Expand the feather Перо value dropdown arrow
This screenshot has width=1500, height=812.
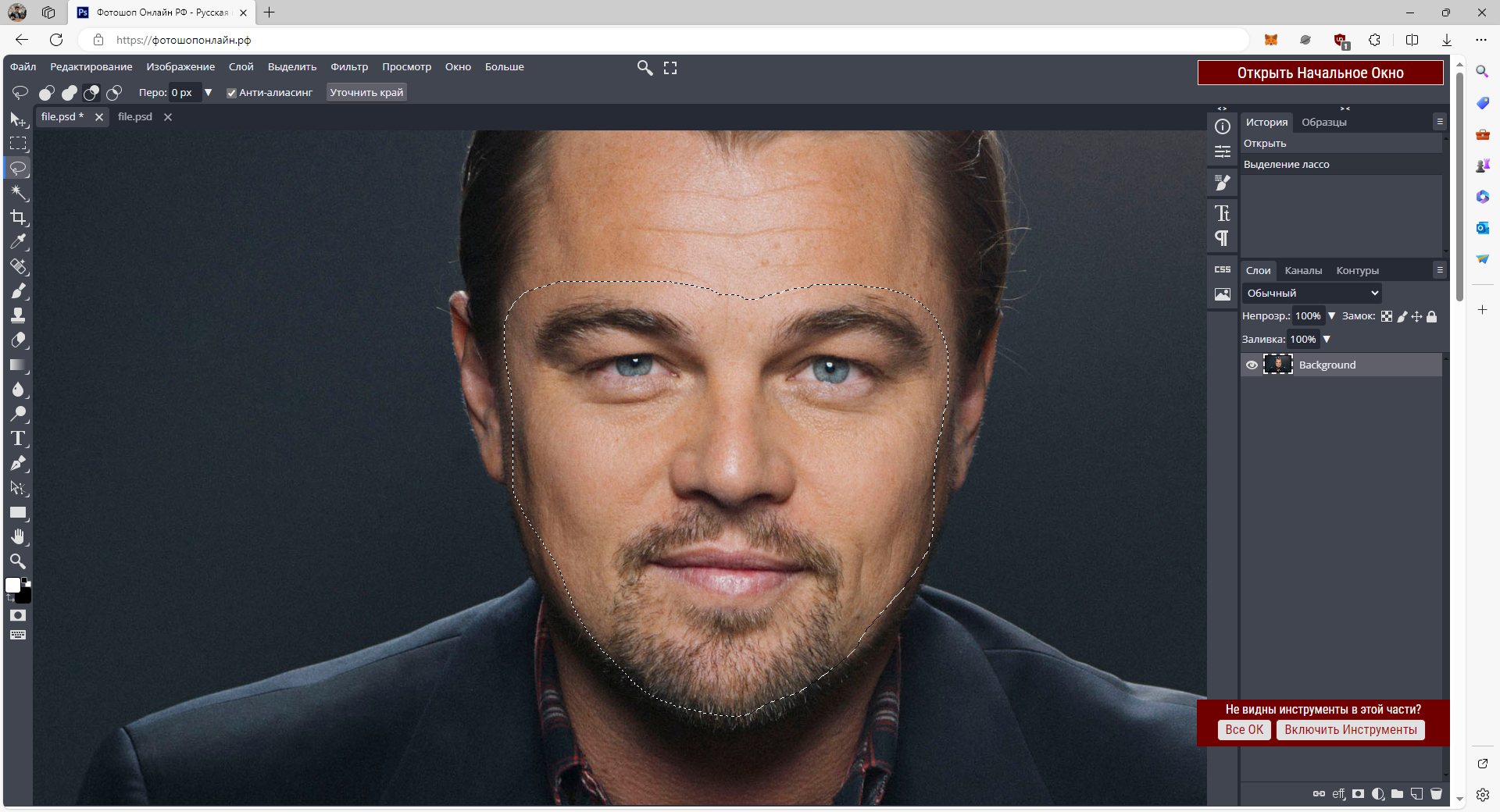[208, 93]
